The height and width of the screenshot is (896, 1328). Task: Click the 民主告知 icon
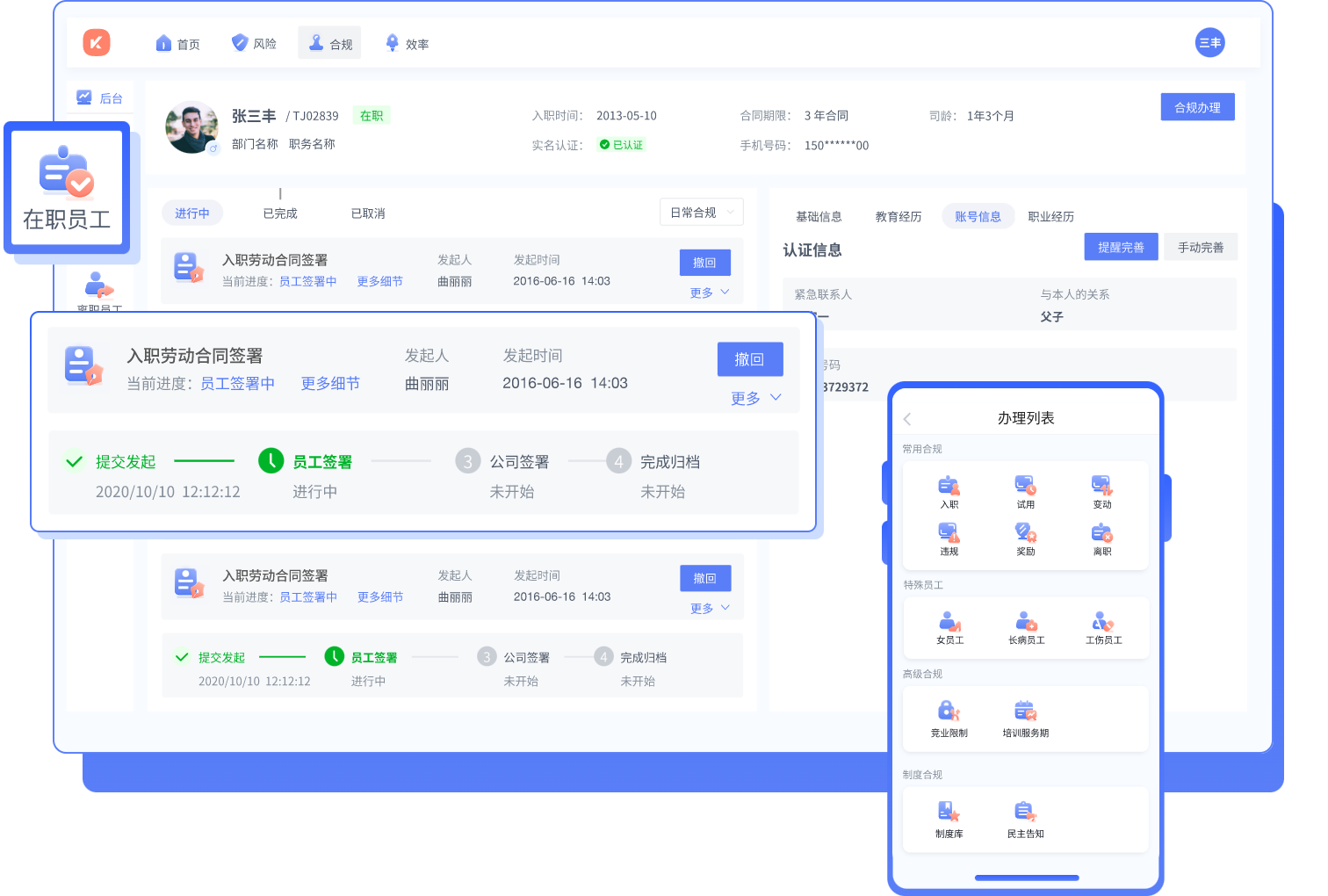coord(1025,813)
